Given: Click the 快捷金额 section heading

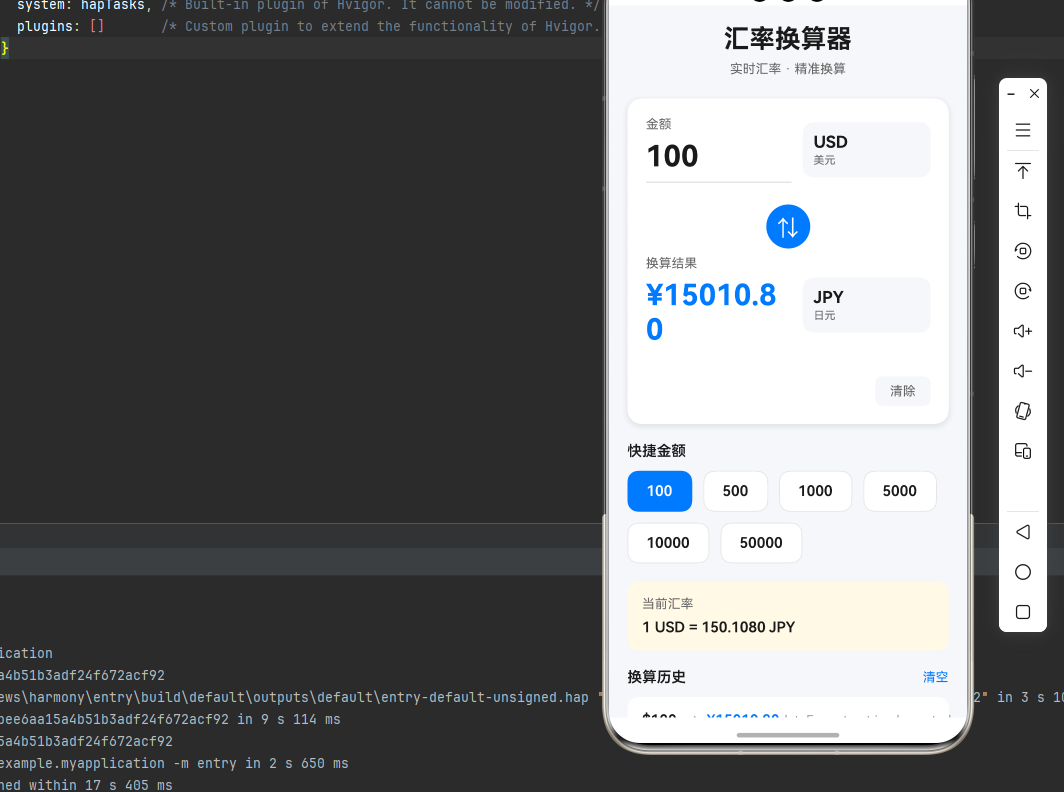Looking at the screenshot, I should point(656,451).
